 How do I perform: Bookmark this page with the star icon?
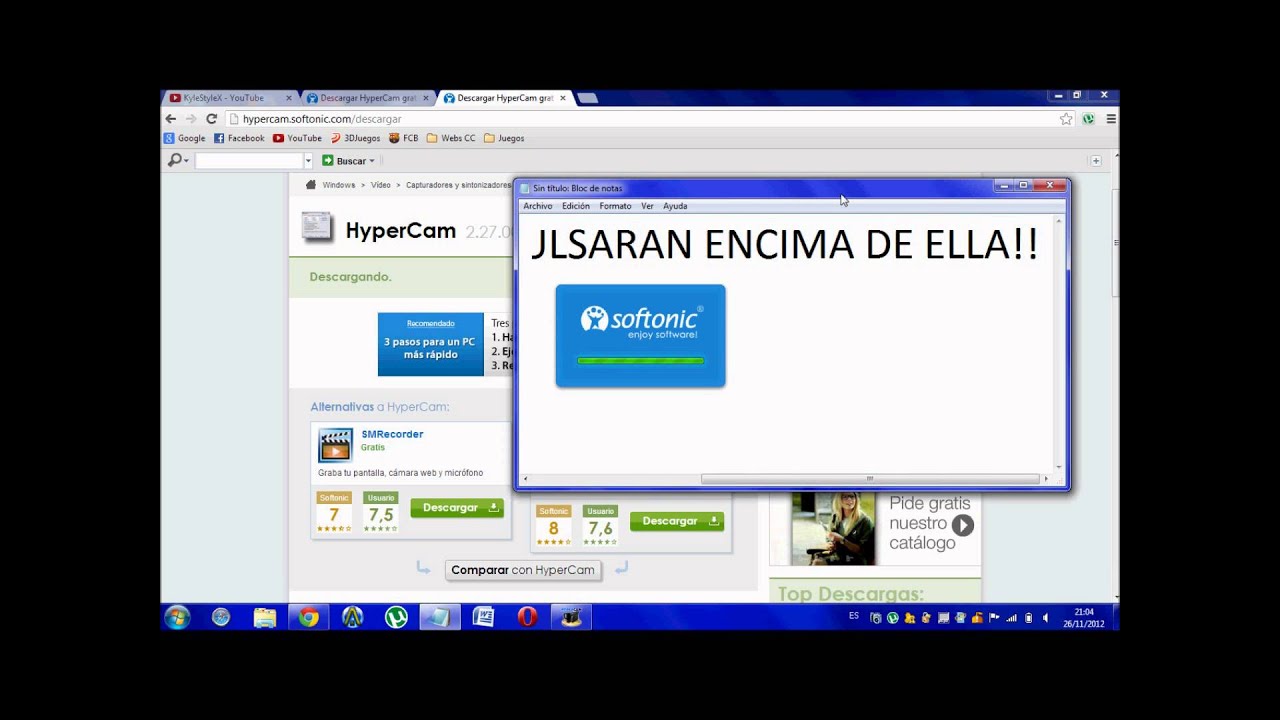1066,118
